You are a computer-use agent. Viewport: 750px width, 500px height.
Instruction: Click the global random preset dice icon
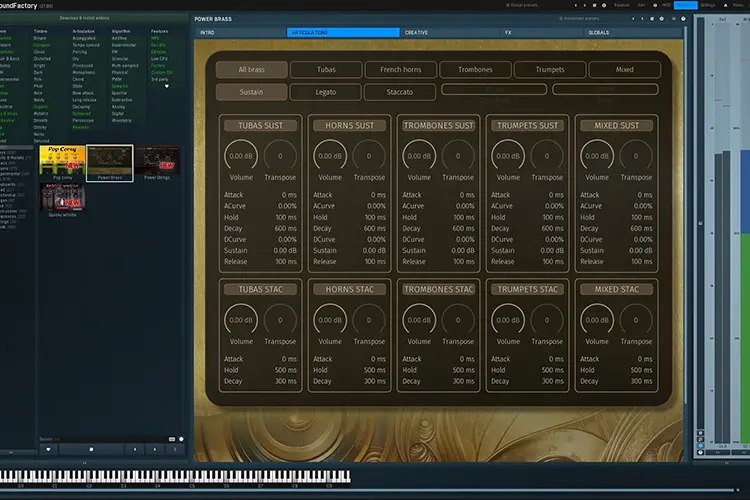595,5
